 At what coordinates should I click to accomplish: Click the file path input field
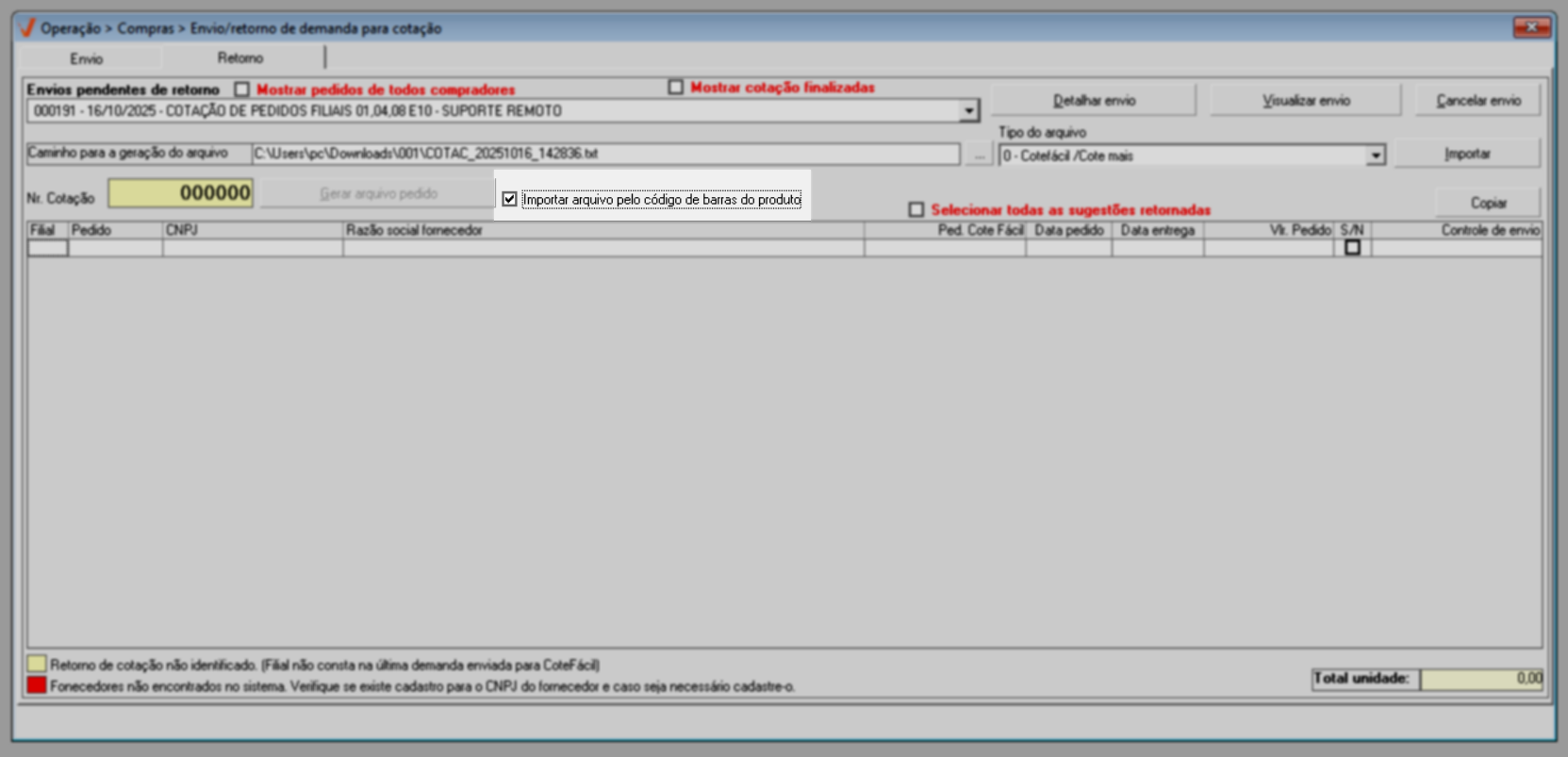coord(605,154)
